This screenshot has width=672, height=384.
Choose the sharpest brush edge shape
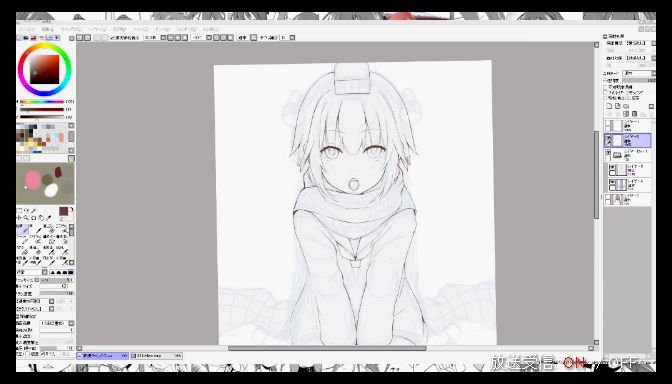pos(53,273)
